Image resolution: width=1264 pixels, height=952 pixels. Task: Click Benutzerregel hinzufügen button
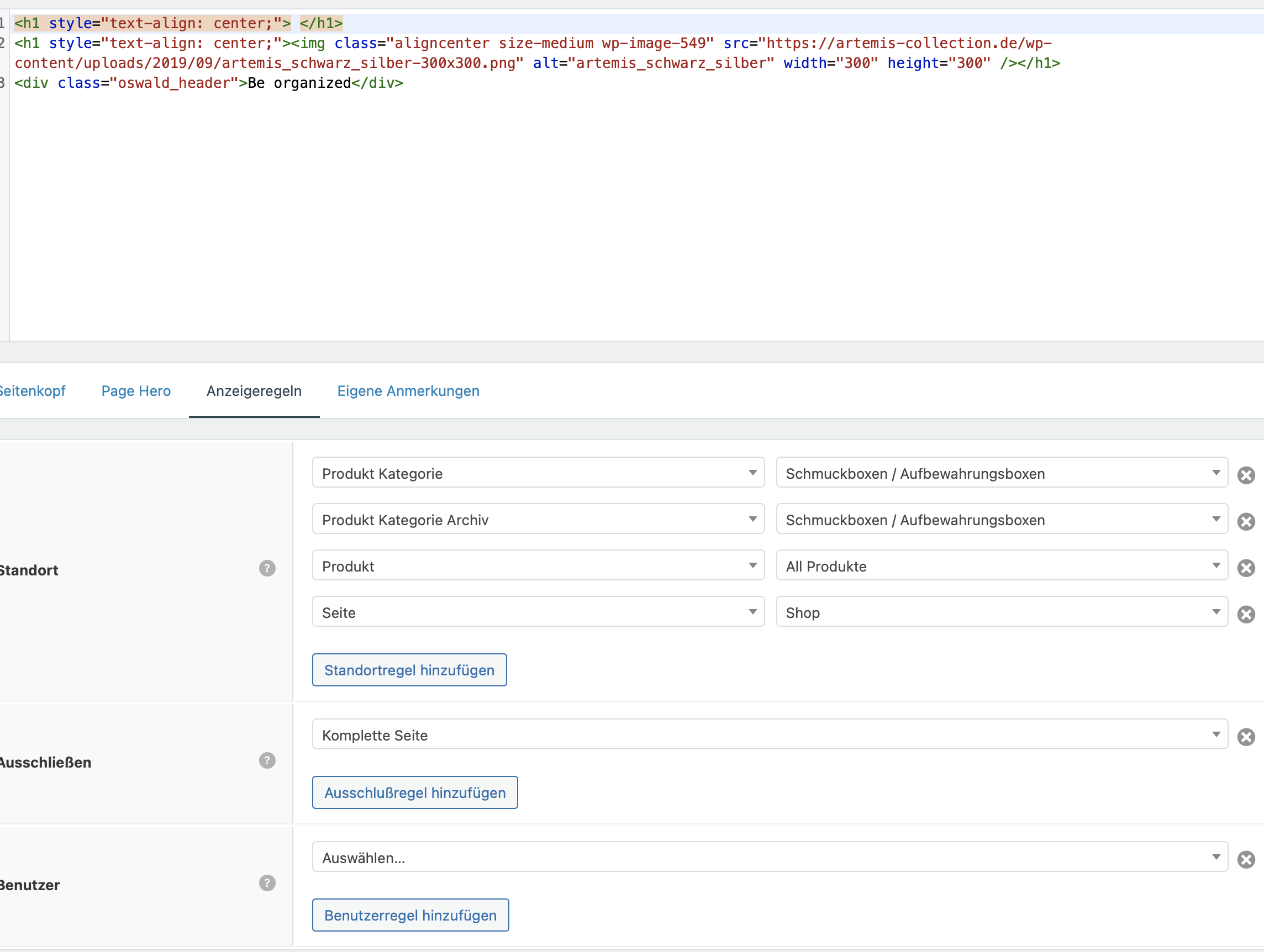[410, 916]
